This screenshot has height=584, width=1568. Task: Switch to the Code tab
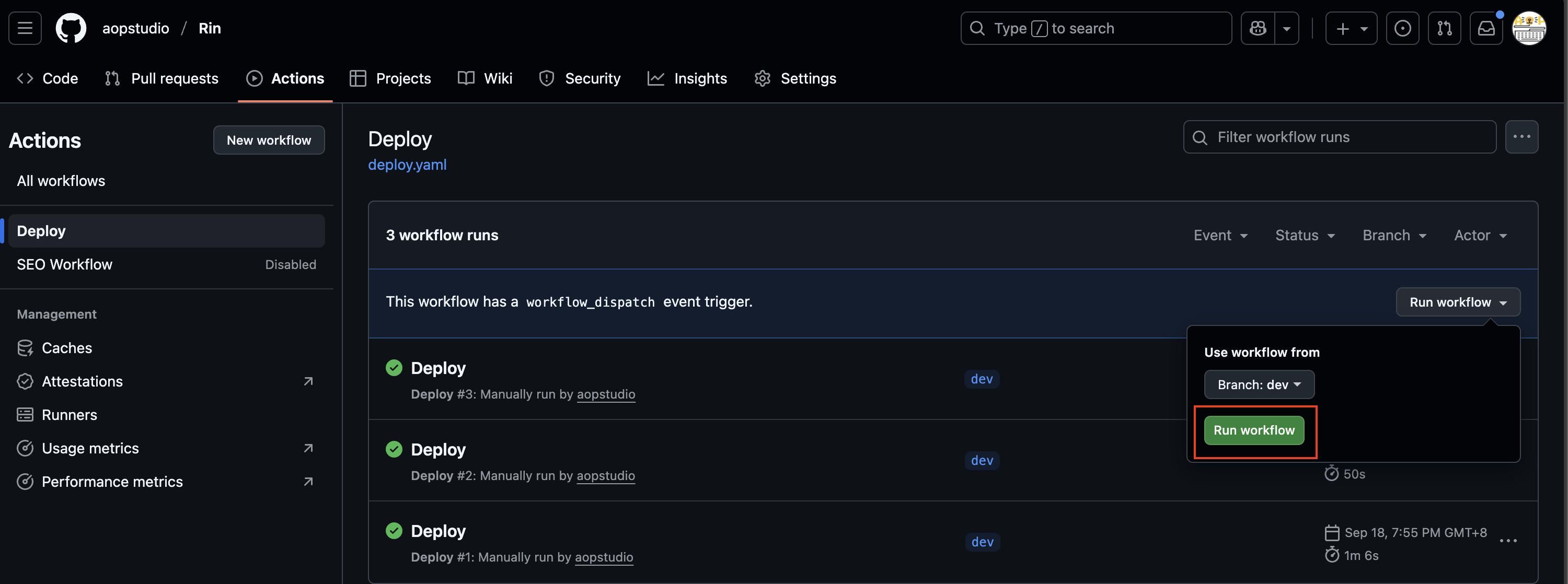click(48, 78)
